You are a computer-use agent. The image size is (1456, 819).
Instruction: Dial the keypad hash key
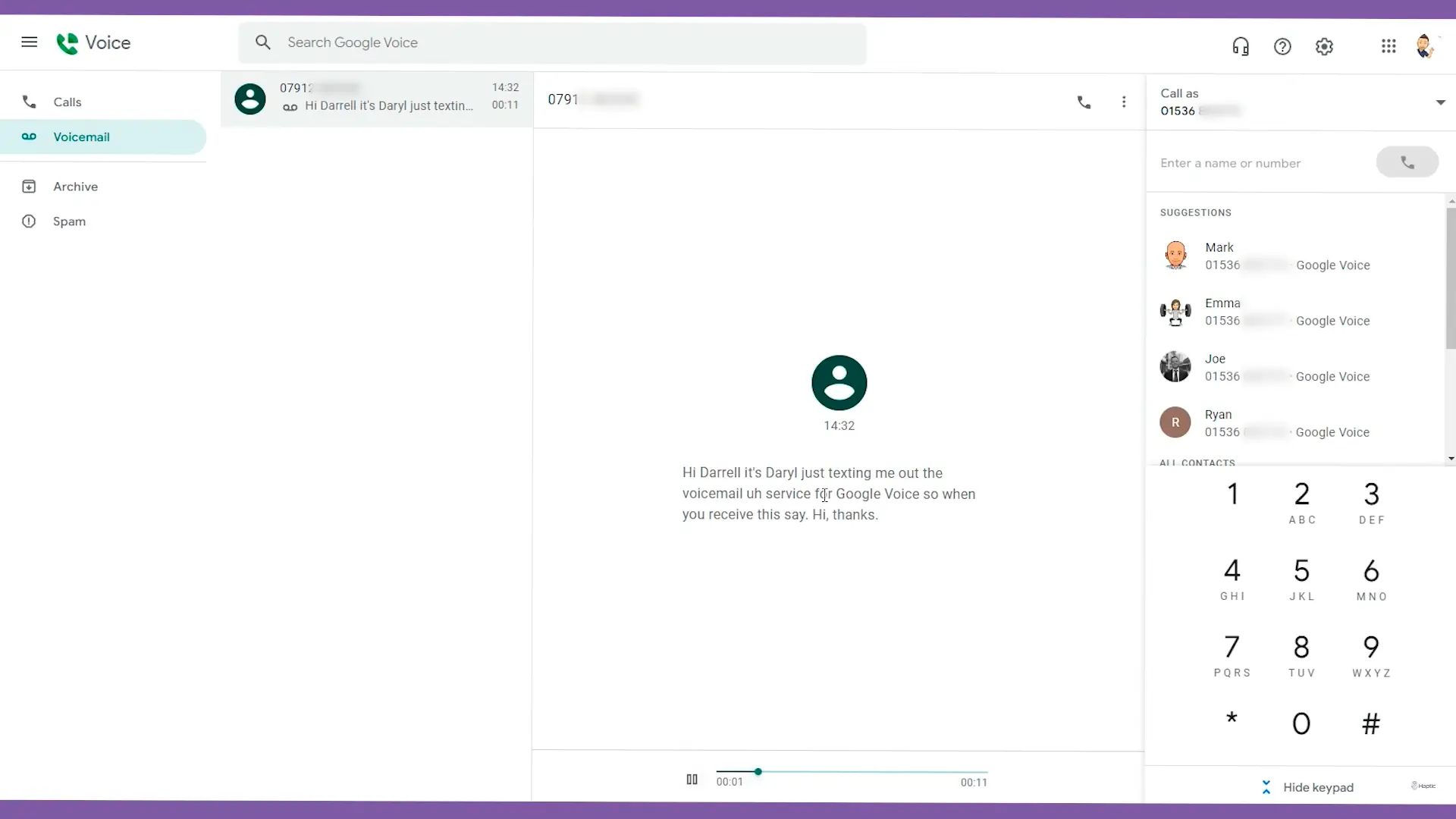[1371, 723]
